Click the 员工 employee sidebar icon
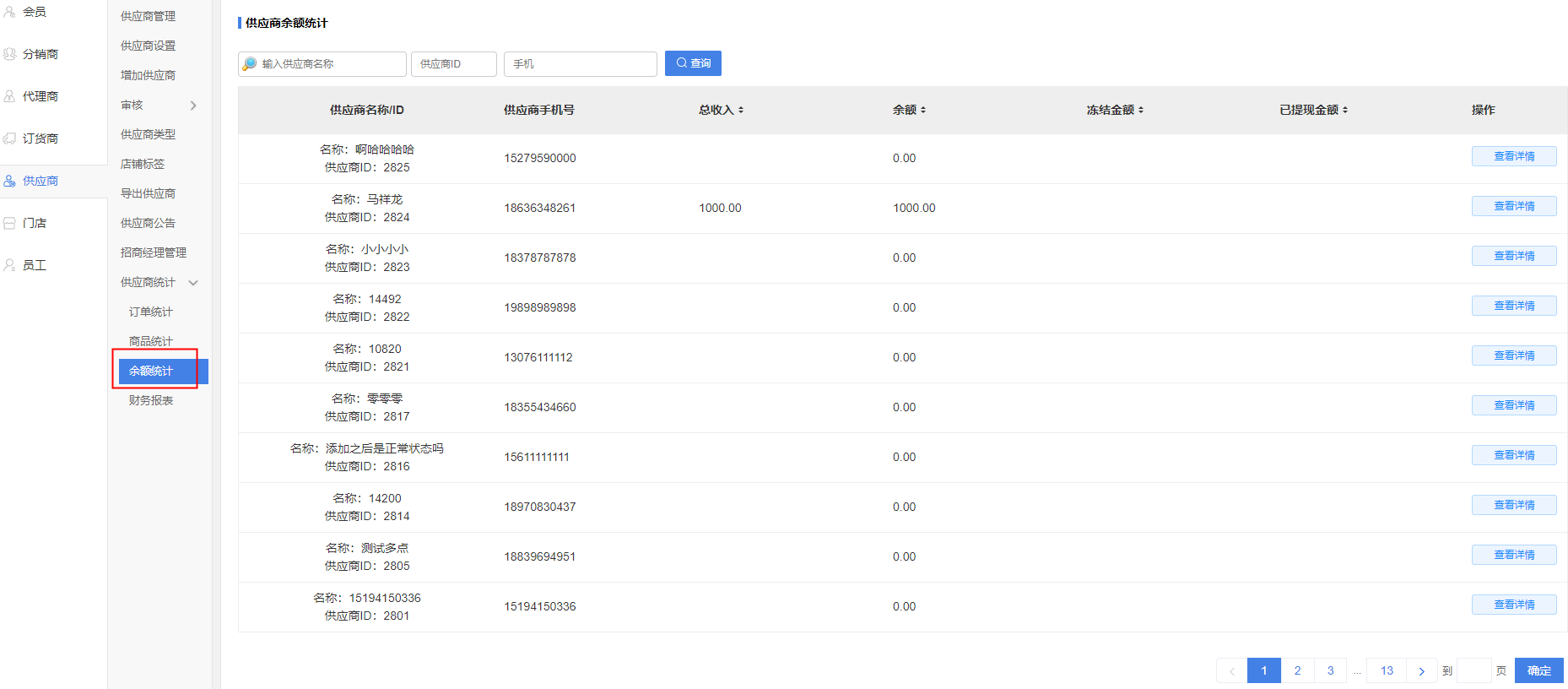 click(10, 265)
